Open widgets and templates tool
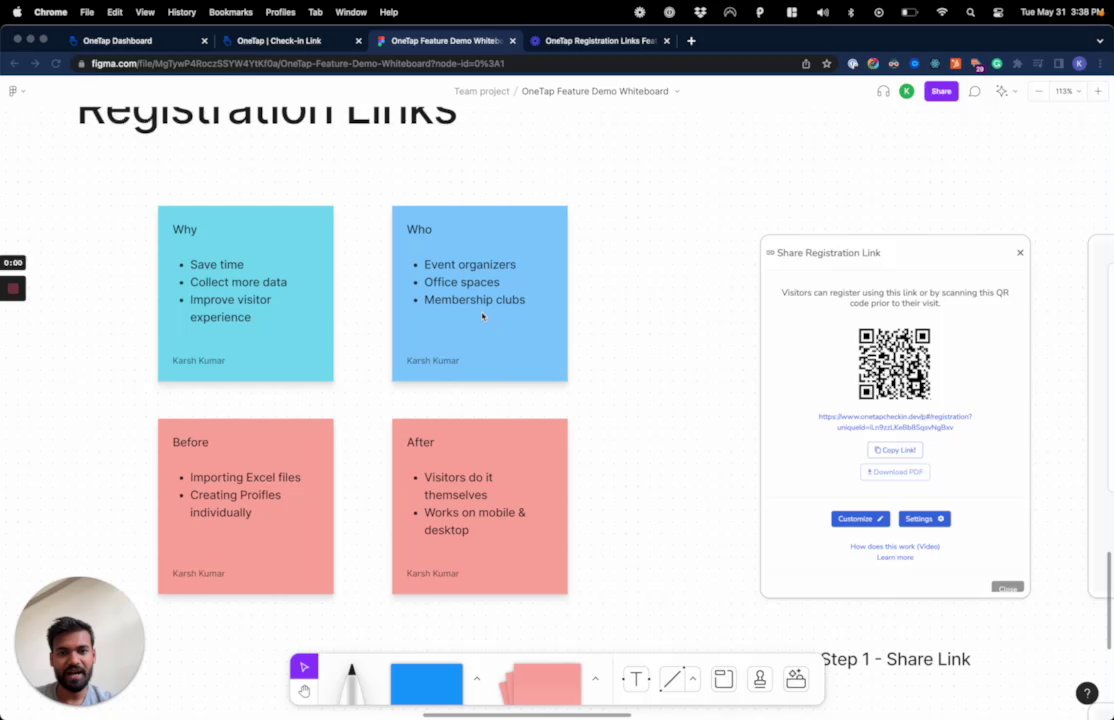This screenshot has height=720, width=1114. [796, 679]
